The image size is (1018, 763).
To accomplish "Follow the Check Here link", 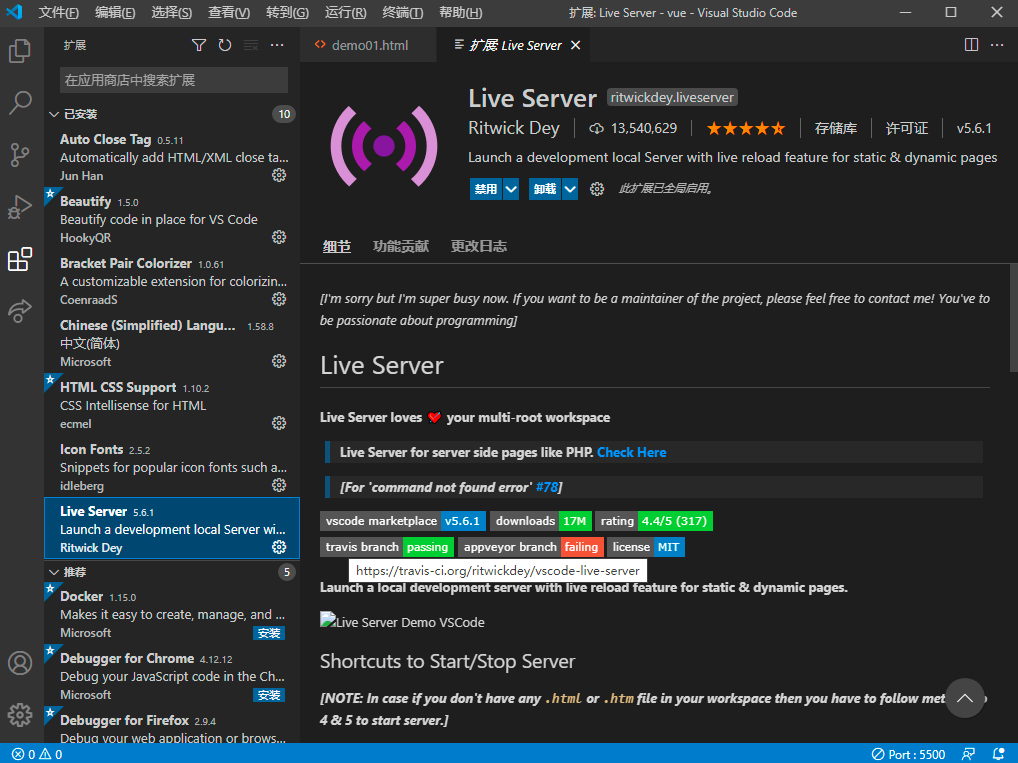I will pos(631,452).
